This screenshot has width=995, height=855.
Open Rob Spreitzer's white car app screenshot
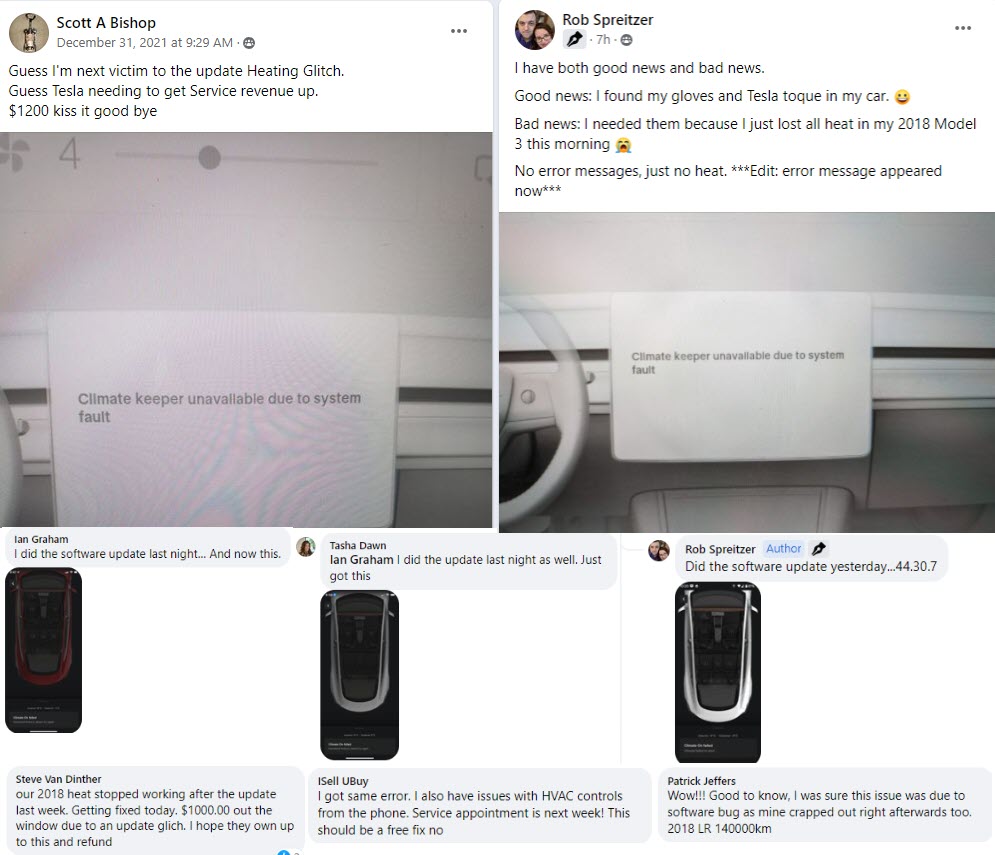(x=718, y=672)
